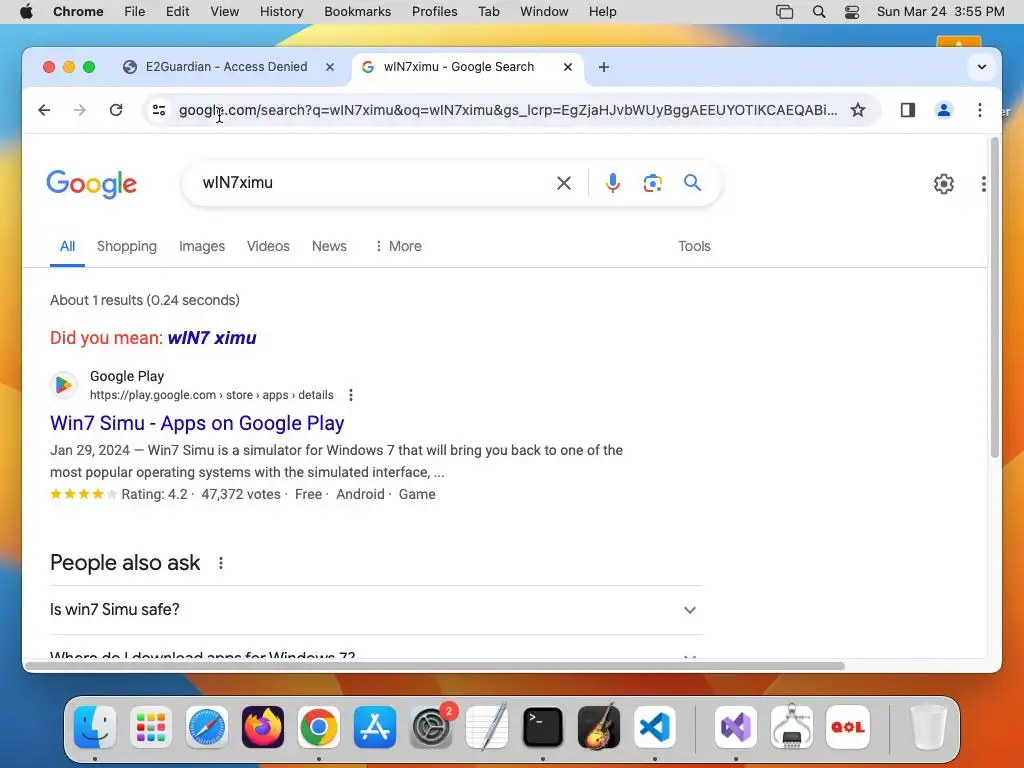Launch Safari from the Dock

pos(207,727)
